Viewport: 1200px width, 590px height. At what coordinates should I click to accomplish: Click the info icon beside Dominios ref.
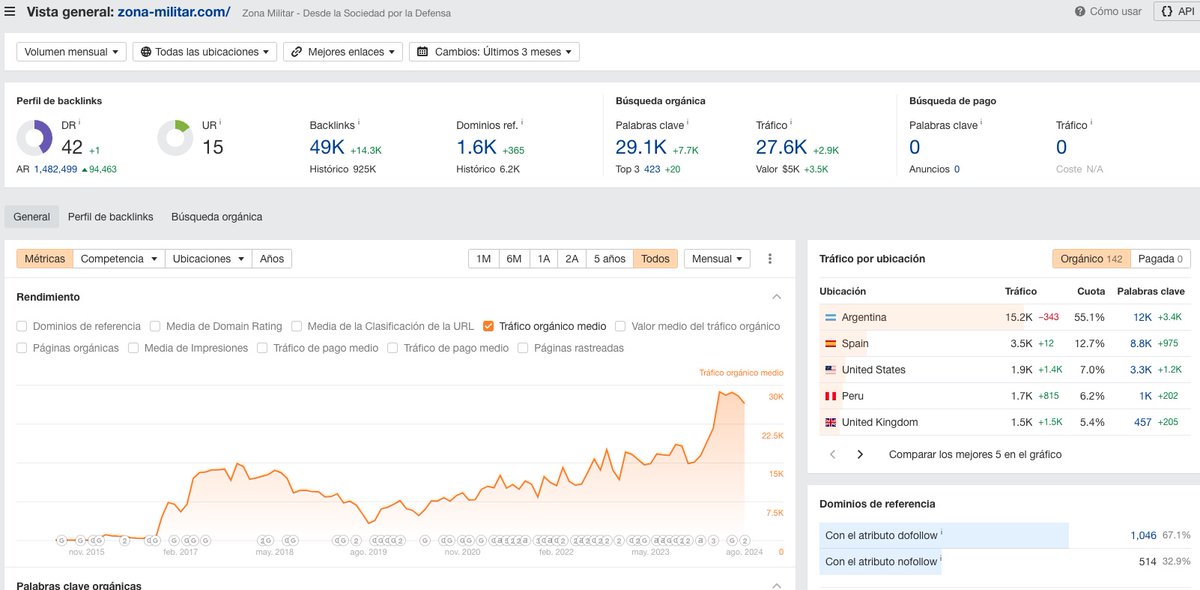coord(522,123)
